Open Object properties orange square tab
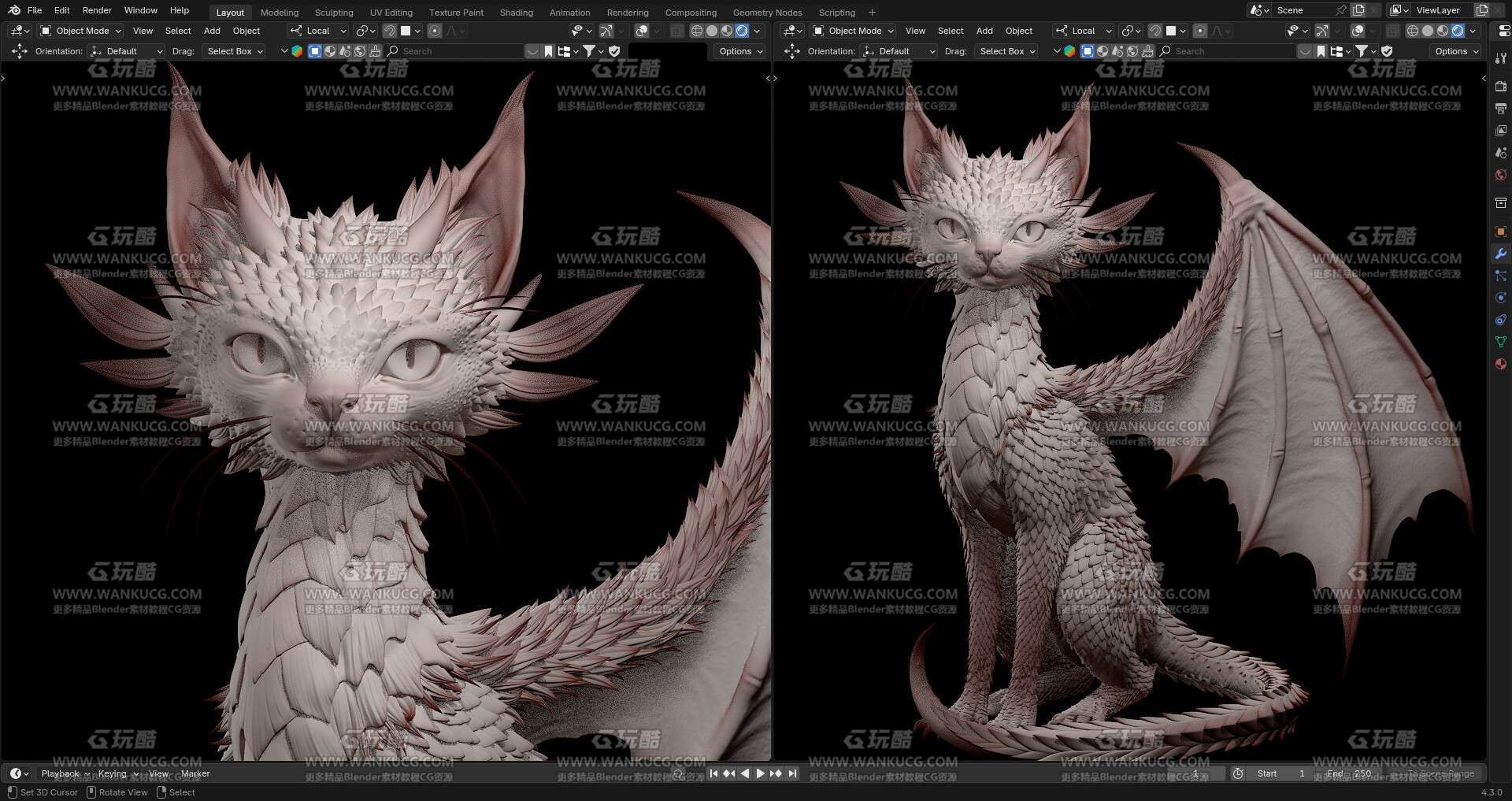The width and height of the screenshot is (1512, 801). click(1501, 232)
